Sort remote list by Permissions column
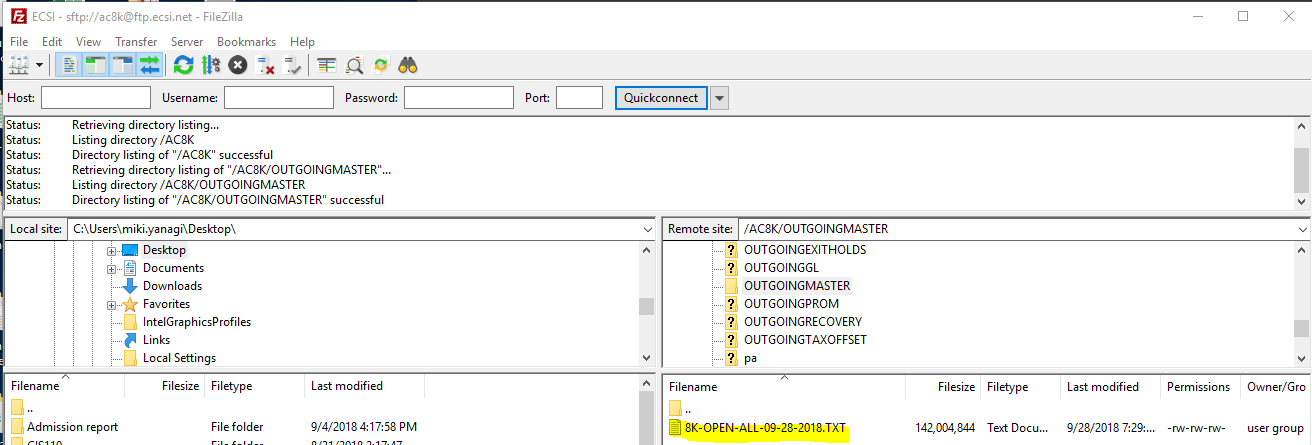The height and width of the screenshot is (445, 1312). (1199, 387)
